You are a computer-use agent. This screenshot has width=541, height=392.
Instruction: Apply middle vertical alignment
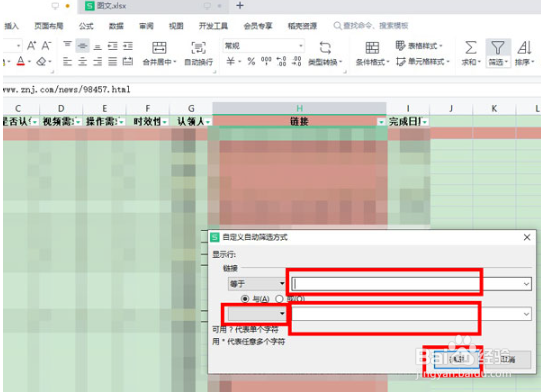82,46
